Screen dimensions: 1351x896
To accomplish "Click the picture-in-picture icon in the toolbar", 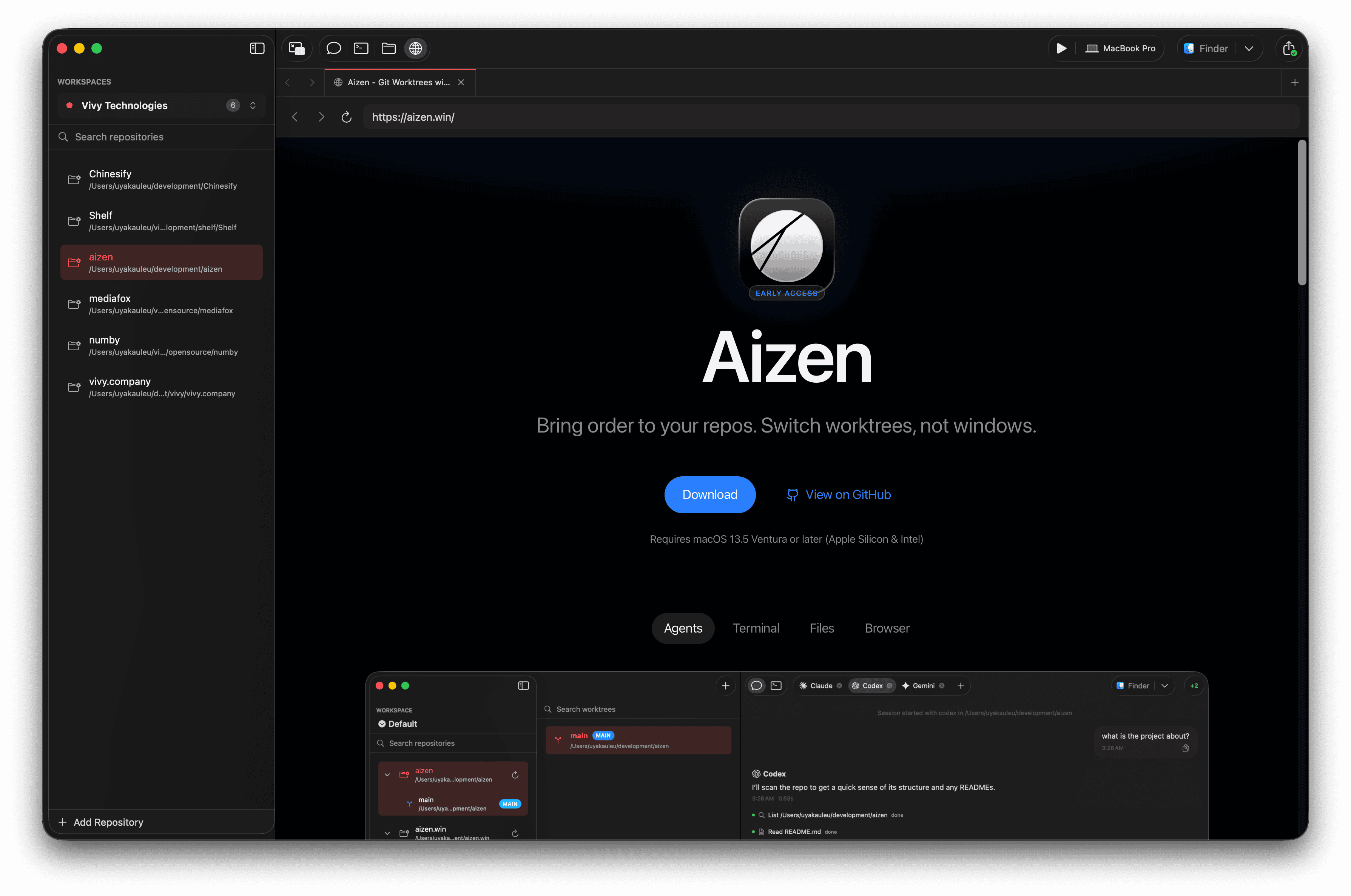I will point(297,48).
